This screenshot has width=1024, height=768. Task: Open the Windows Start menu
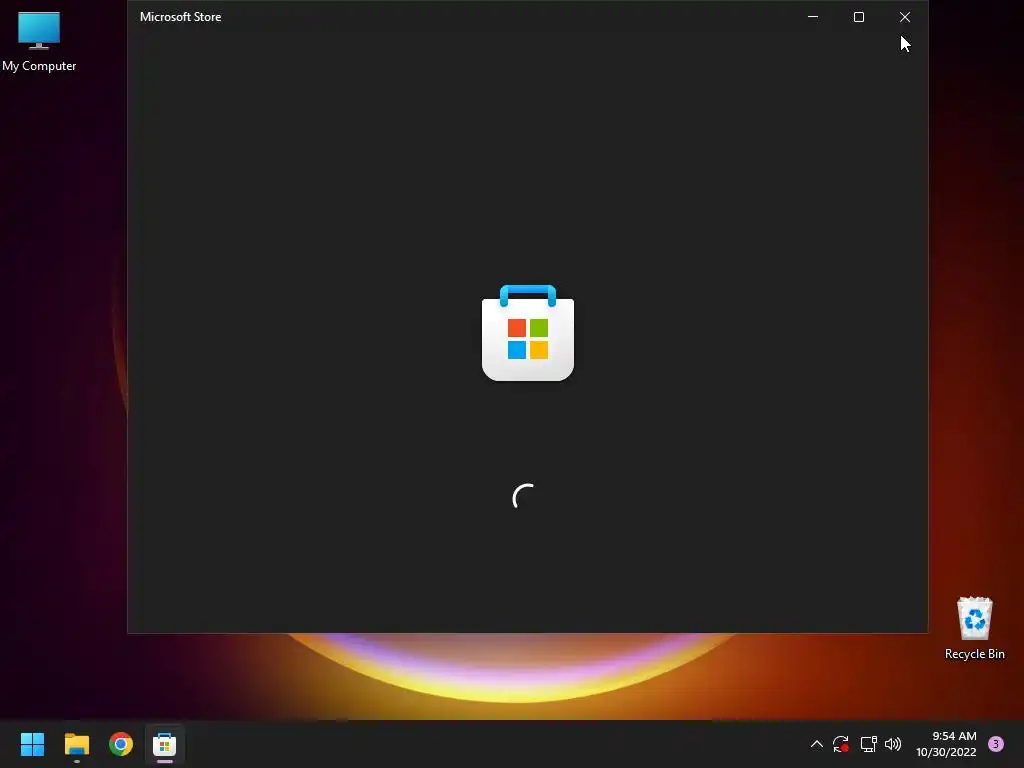click(32, 744)
